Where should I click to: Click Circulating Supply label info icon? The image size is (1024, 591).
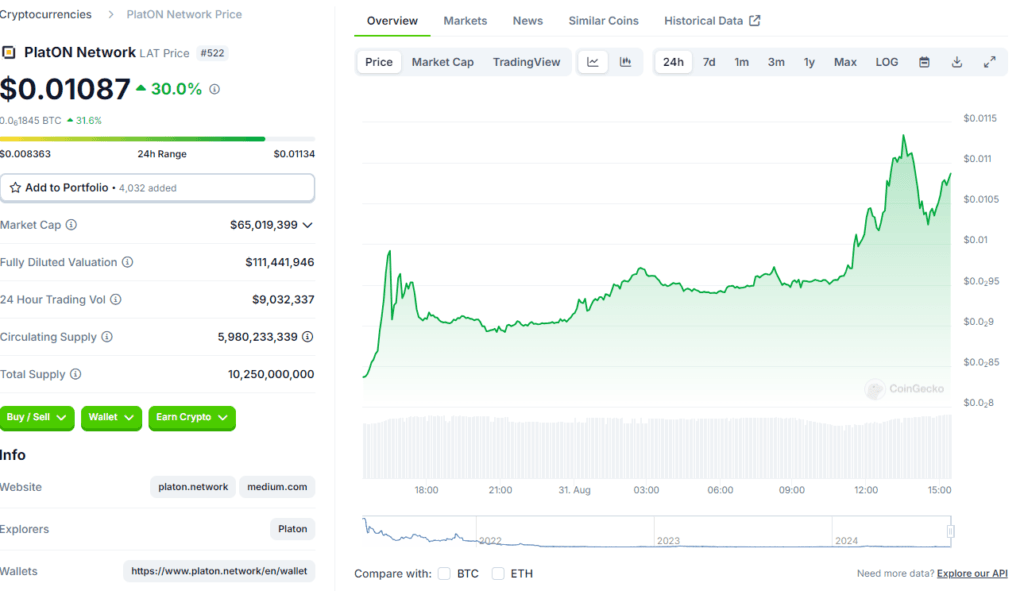[107, 336]
